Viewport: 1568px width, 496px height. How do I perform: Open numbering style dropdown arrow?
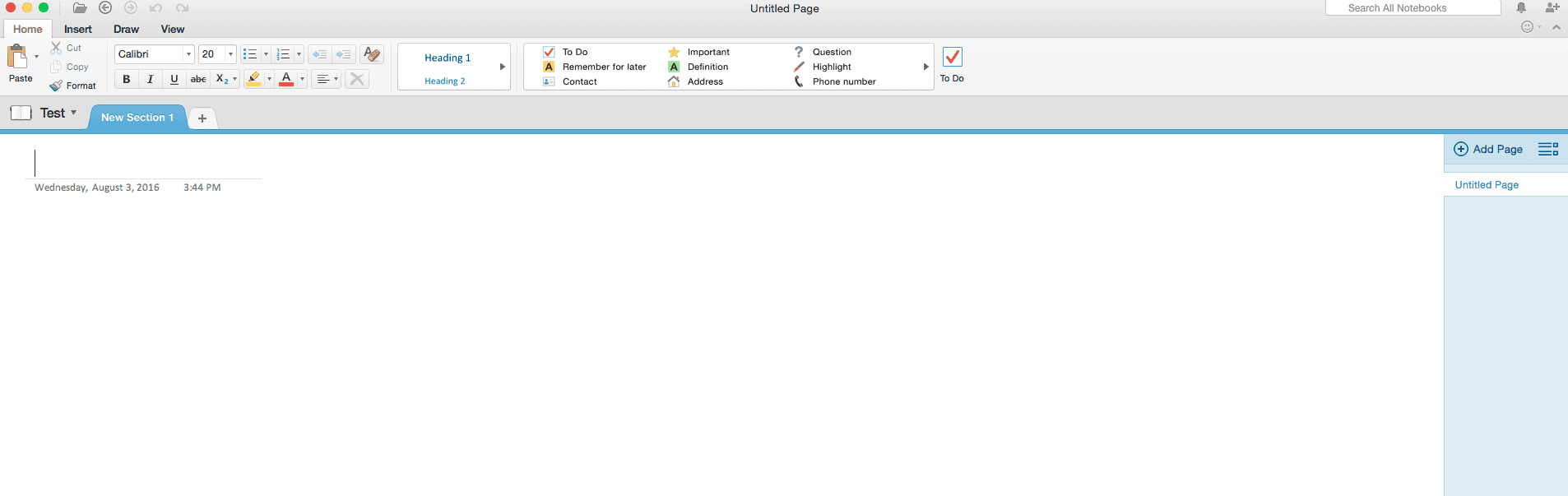299,54
